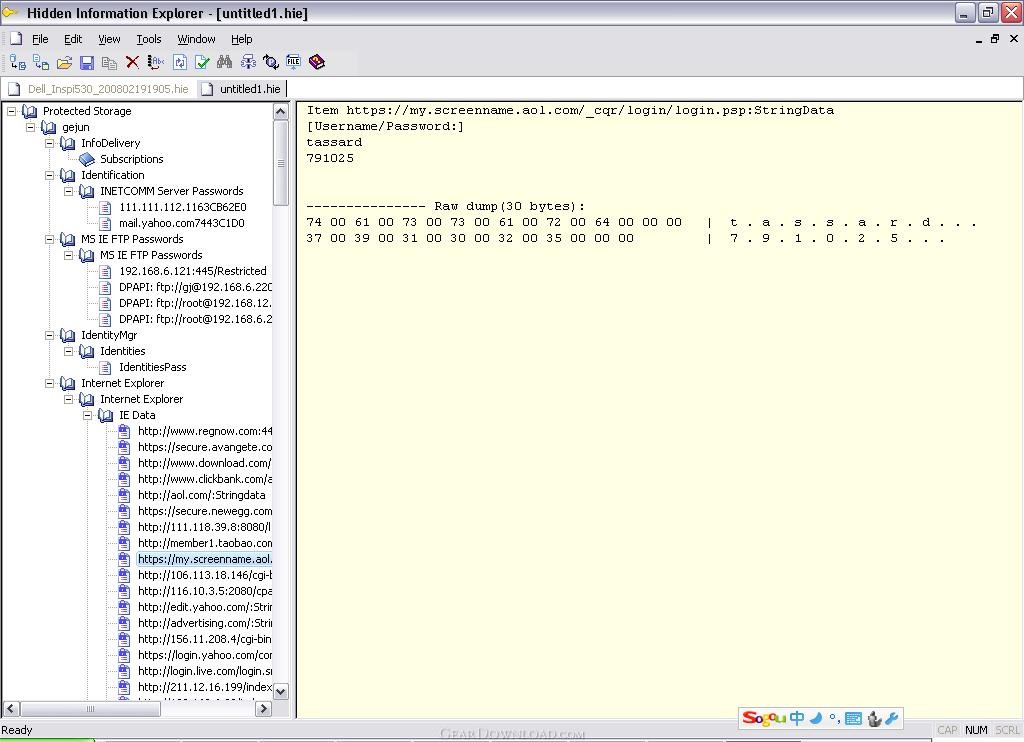The image size is (1024, 742).
Task: Click the load from database toolbar icon
Action: pyautogui.click(x=18, y=62)
